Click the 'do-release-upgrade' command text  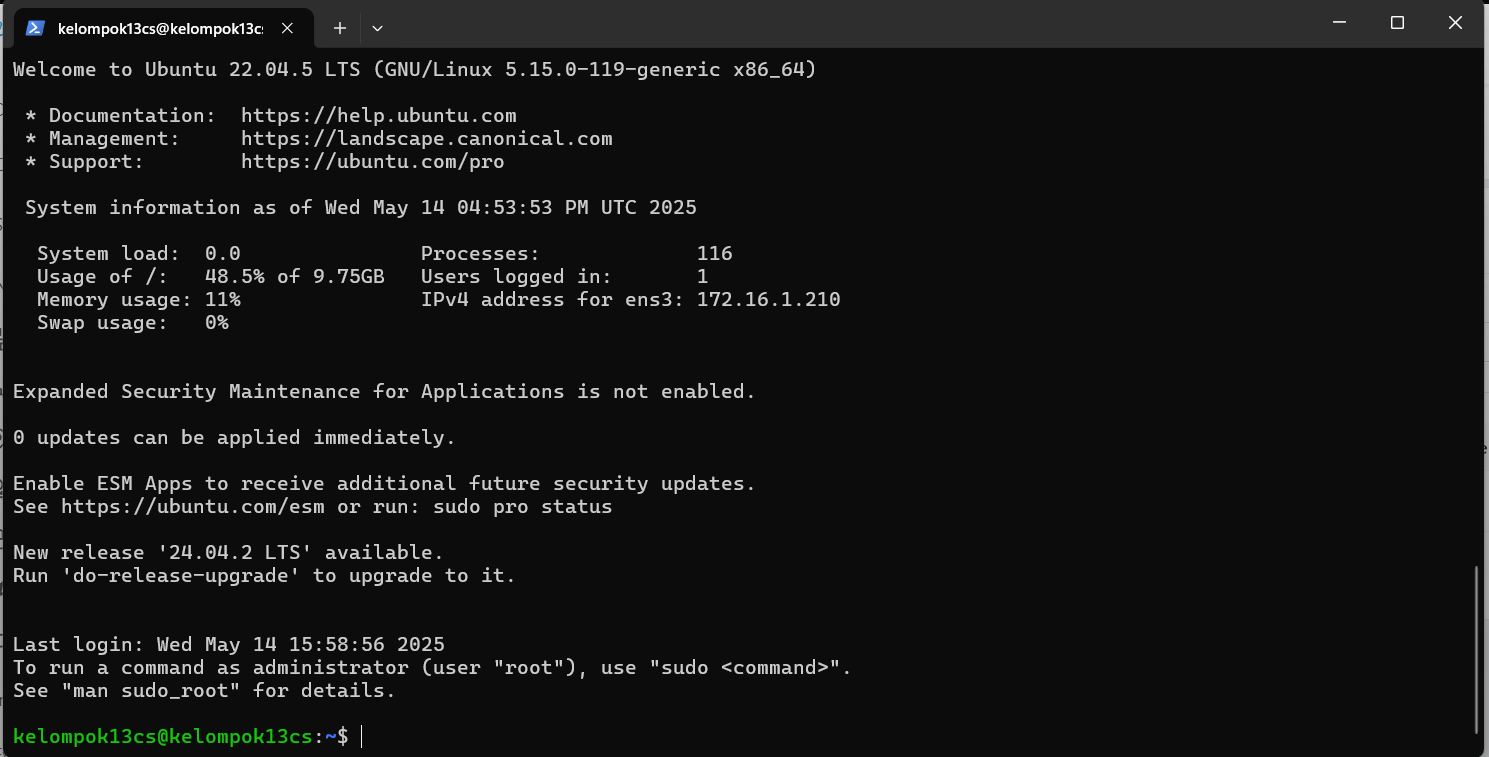click(180, 575)
